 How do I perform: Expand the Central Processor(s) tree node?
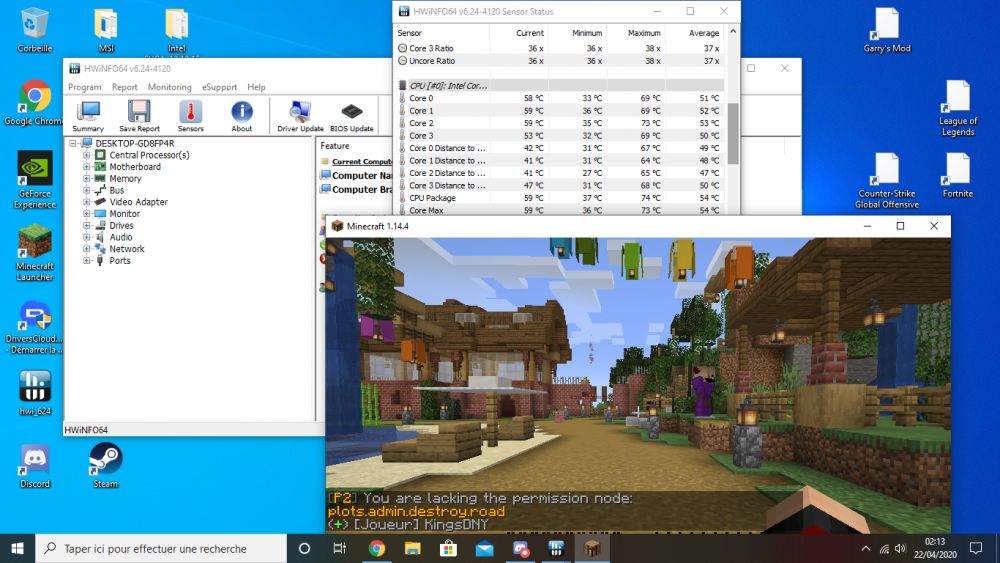(88, 155)
